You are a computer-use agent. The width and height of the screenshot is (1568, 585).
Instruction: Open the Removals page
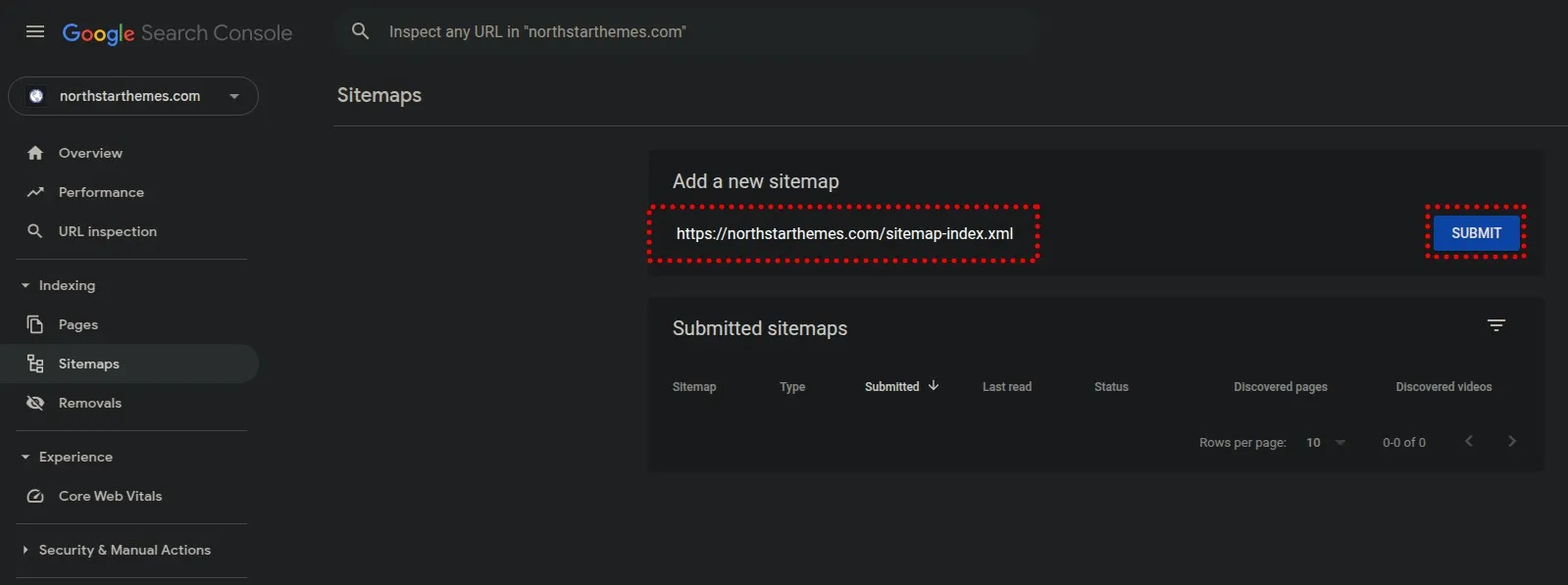click(x=90, y=403)
